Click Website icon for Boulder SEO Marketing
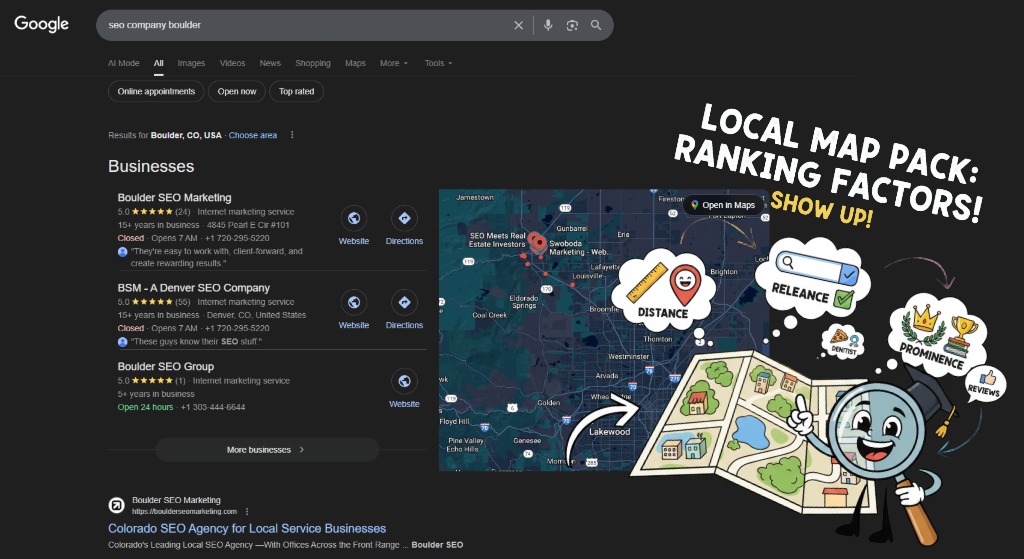The height and width of the screenshot is (559, 1024). pyautogui.click(x=354, y=219)
